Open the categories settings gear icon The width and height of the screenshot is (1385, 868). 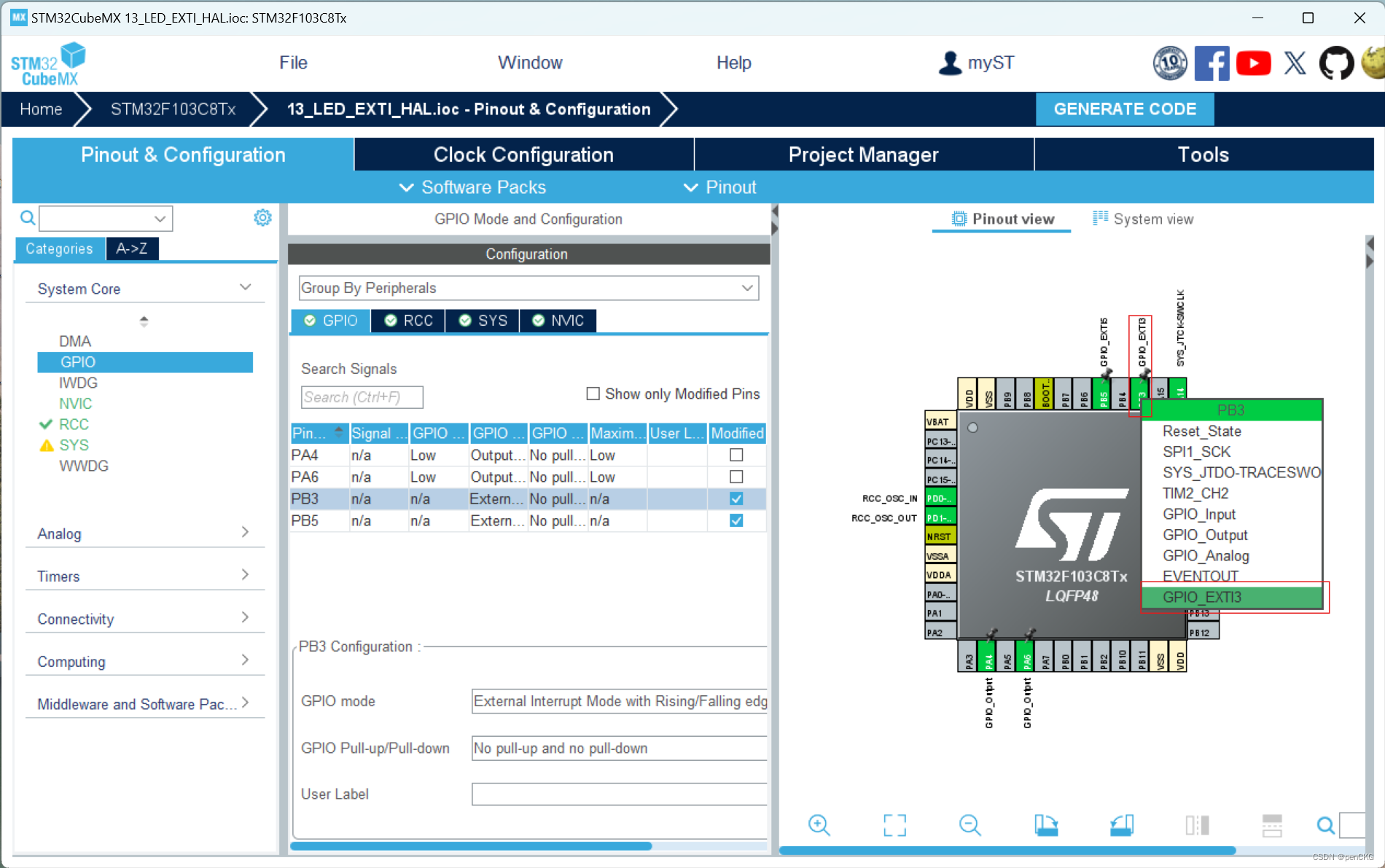[262, 217]
